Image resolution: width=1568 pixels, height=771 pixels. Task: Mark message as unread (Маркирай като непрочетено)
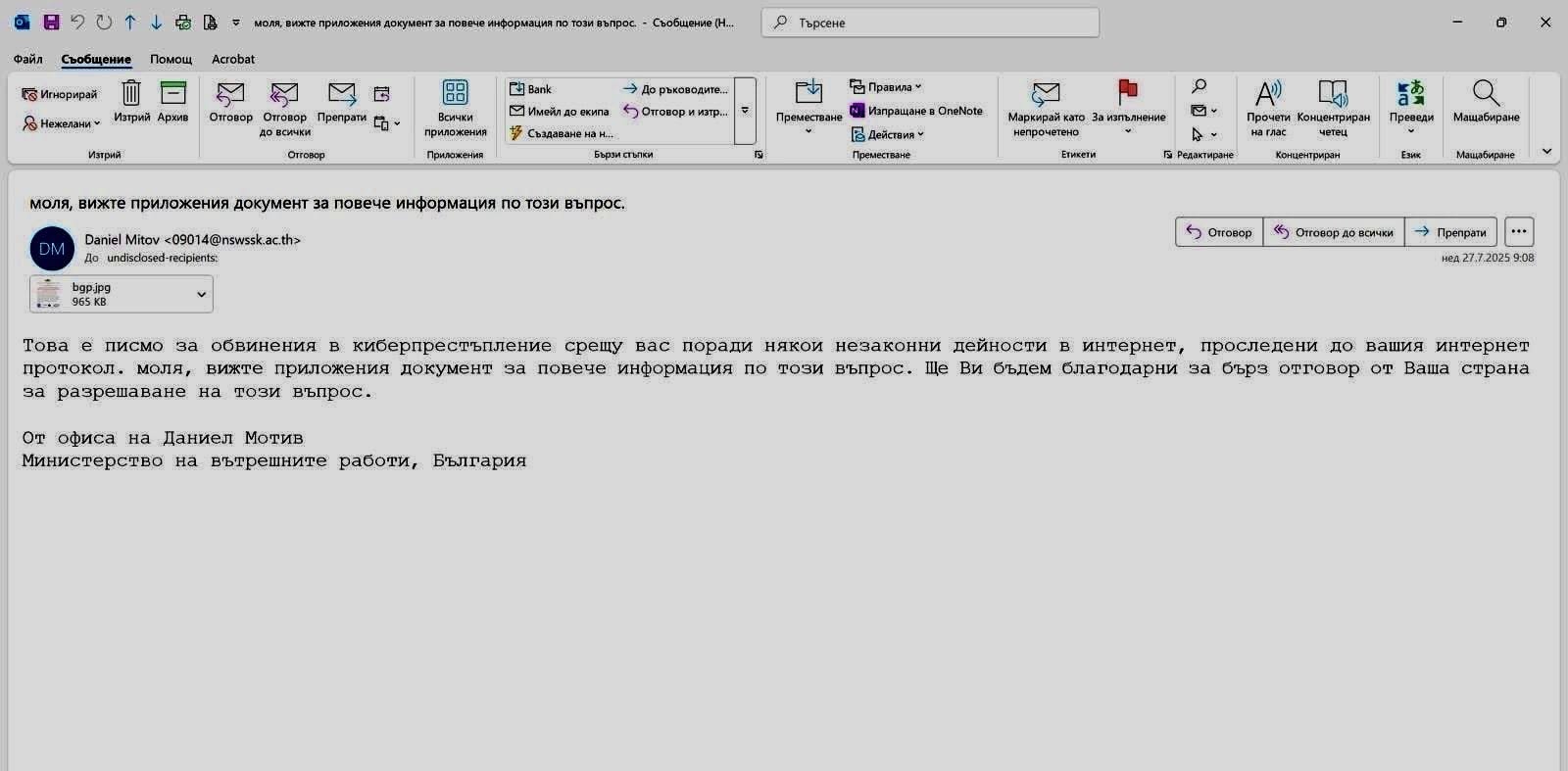tap(1046, 95)
